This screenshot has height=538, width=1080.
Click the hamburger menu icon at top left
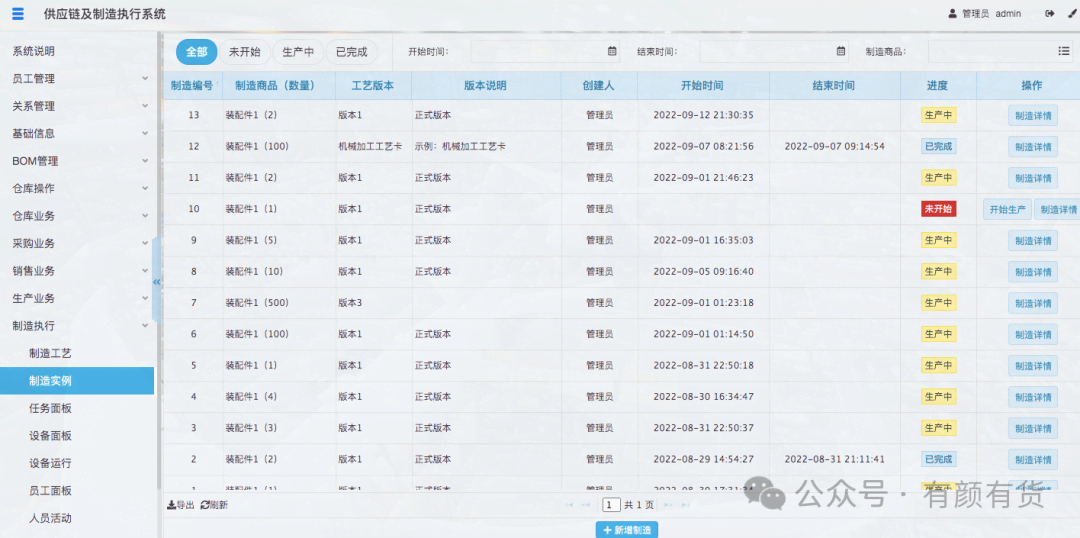17,14
